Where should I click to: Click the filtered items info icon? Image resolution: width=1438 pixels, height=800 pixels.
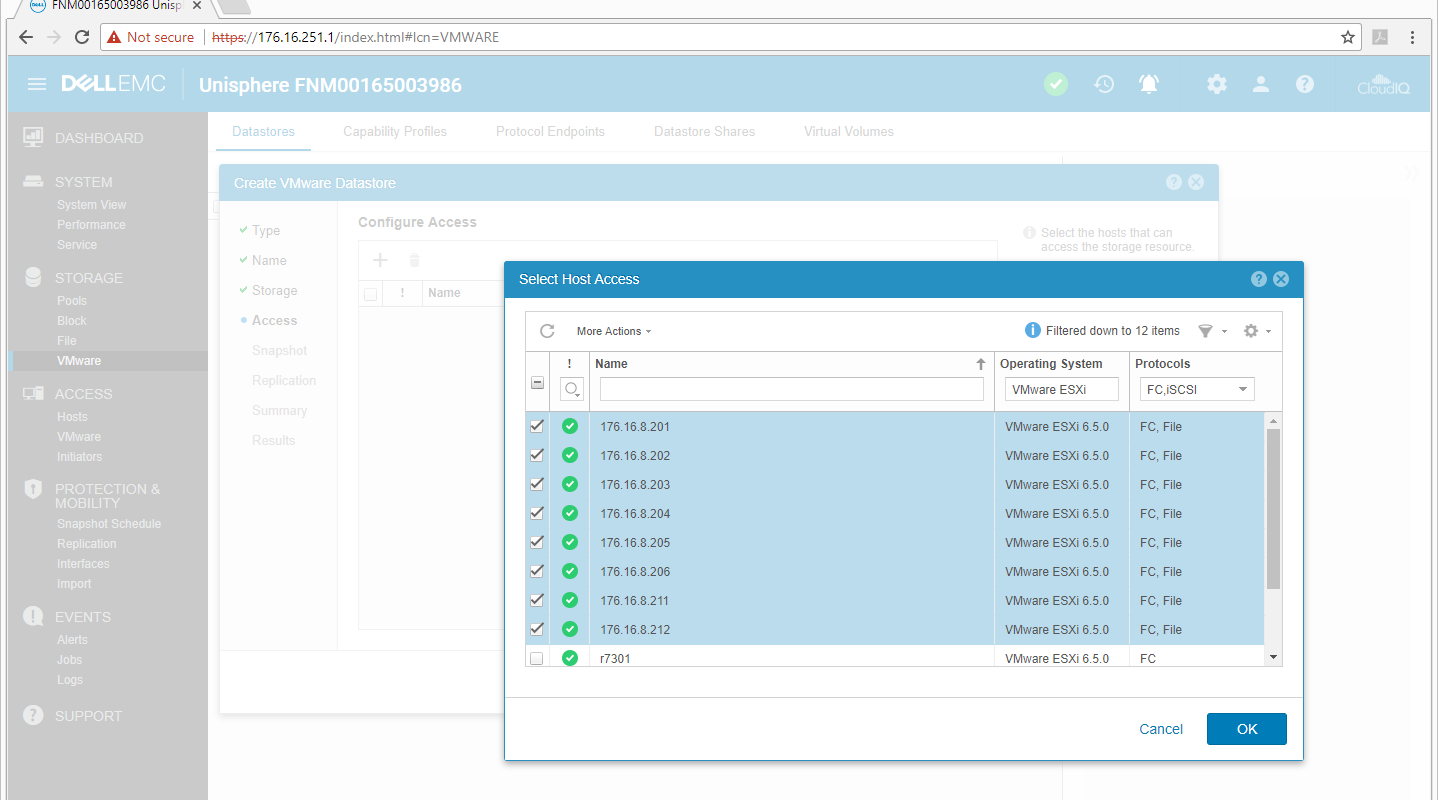pos(1033,331)
